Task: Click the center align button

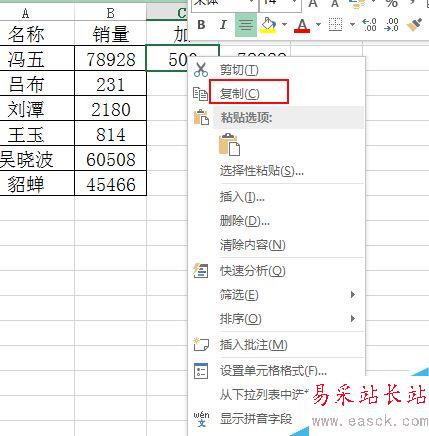Action: coord(246,25)
